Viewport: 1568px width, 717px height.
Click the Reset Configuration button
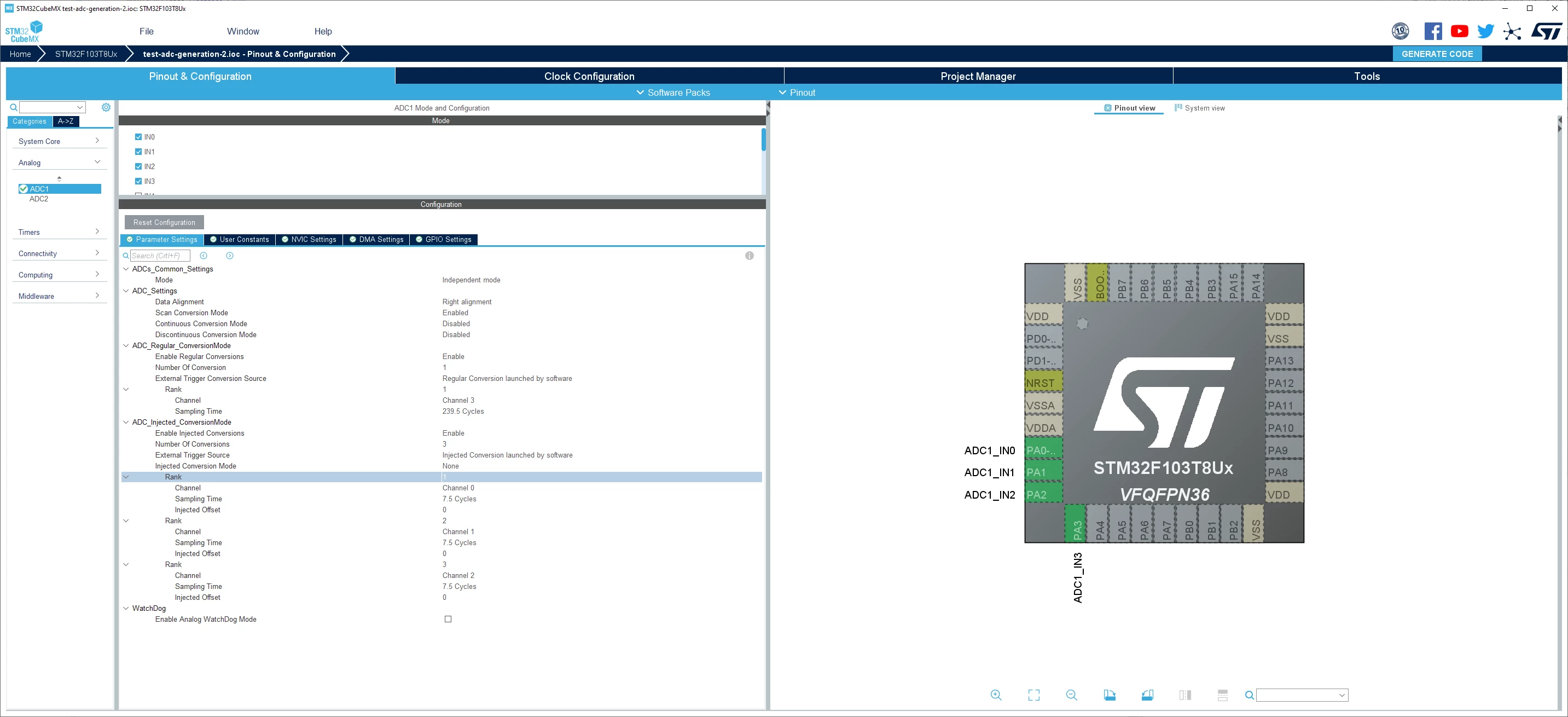pos(164,222)
